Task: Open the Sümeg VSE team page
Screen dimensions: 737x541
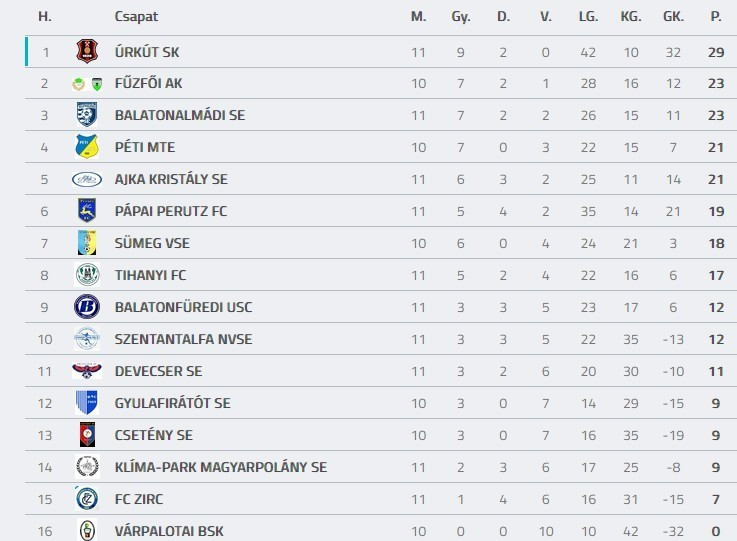Action: (x=152, y=243)
